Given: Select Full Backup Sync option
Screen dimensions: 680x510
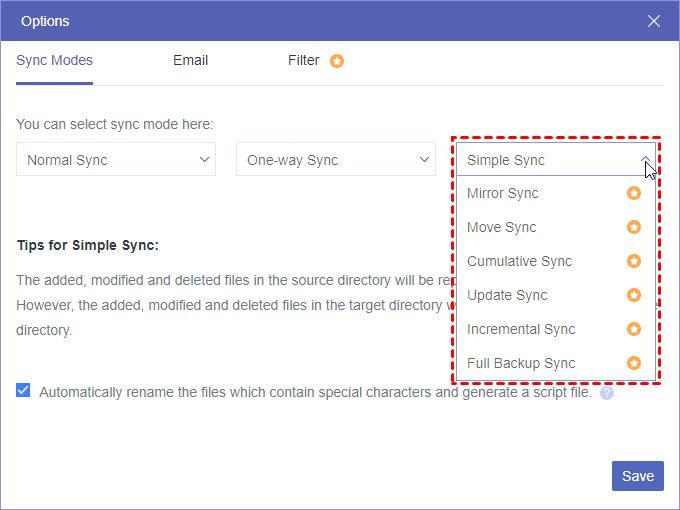Looking at the screenshot, I should (x=556, y=363).
